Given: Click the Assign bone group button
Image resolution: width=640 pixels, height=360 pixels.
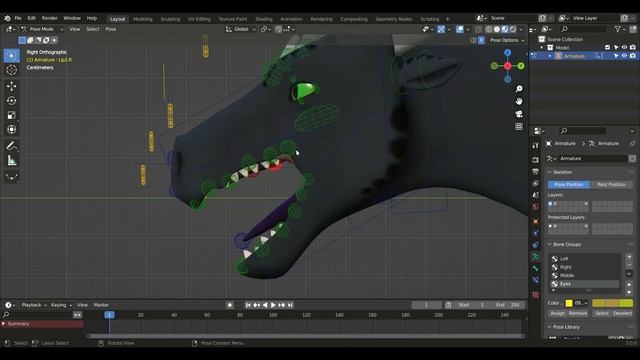Looking at the screenshot, I should pyautogui.click(x=558, y=313).
